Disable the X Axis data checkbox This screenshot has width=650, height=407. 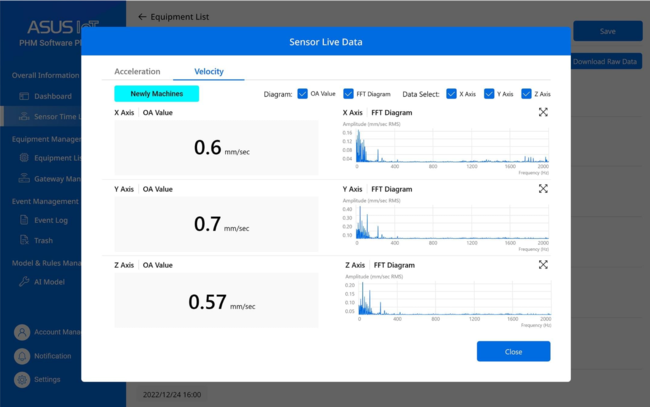coord(452,94)
